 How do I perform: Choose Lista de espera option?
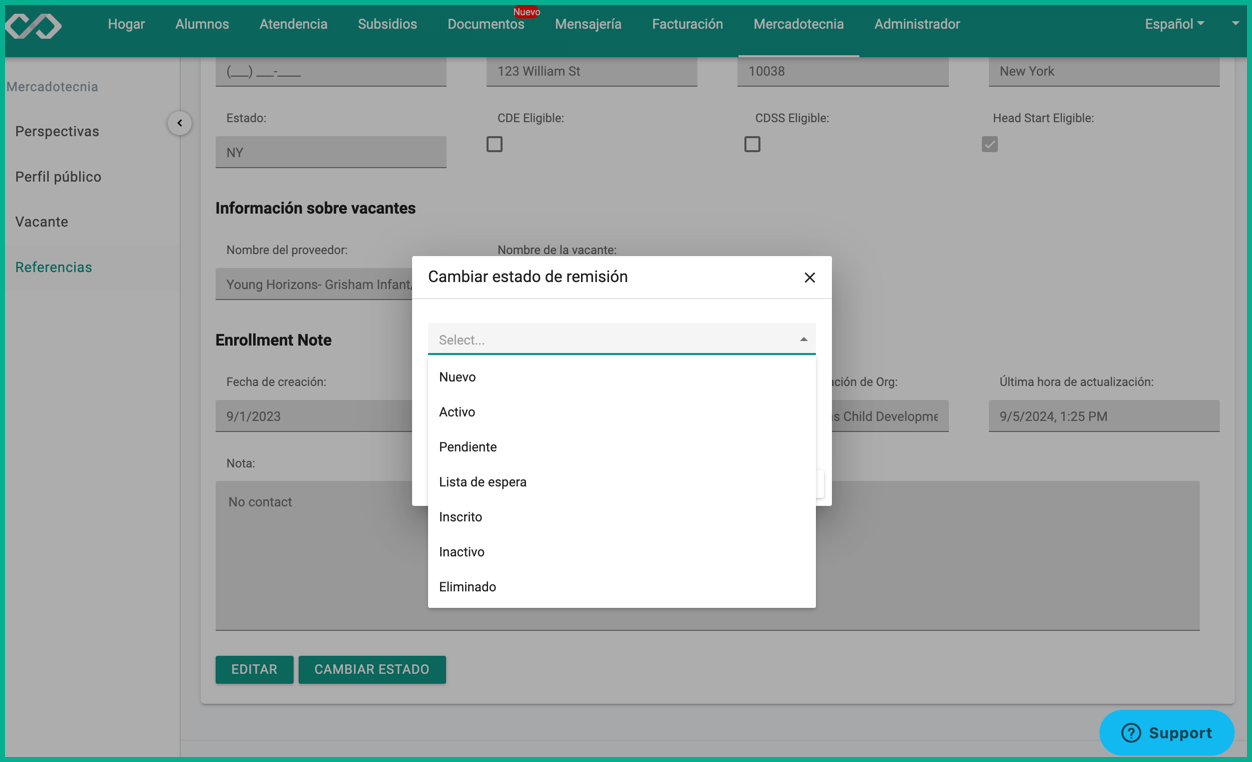622,482
